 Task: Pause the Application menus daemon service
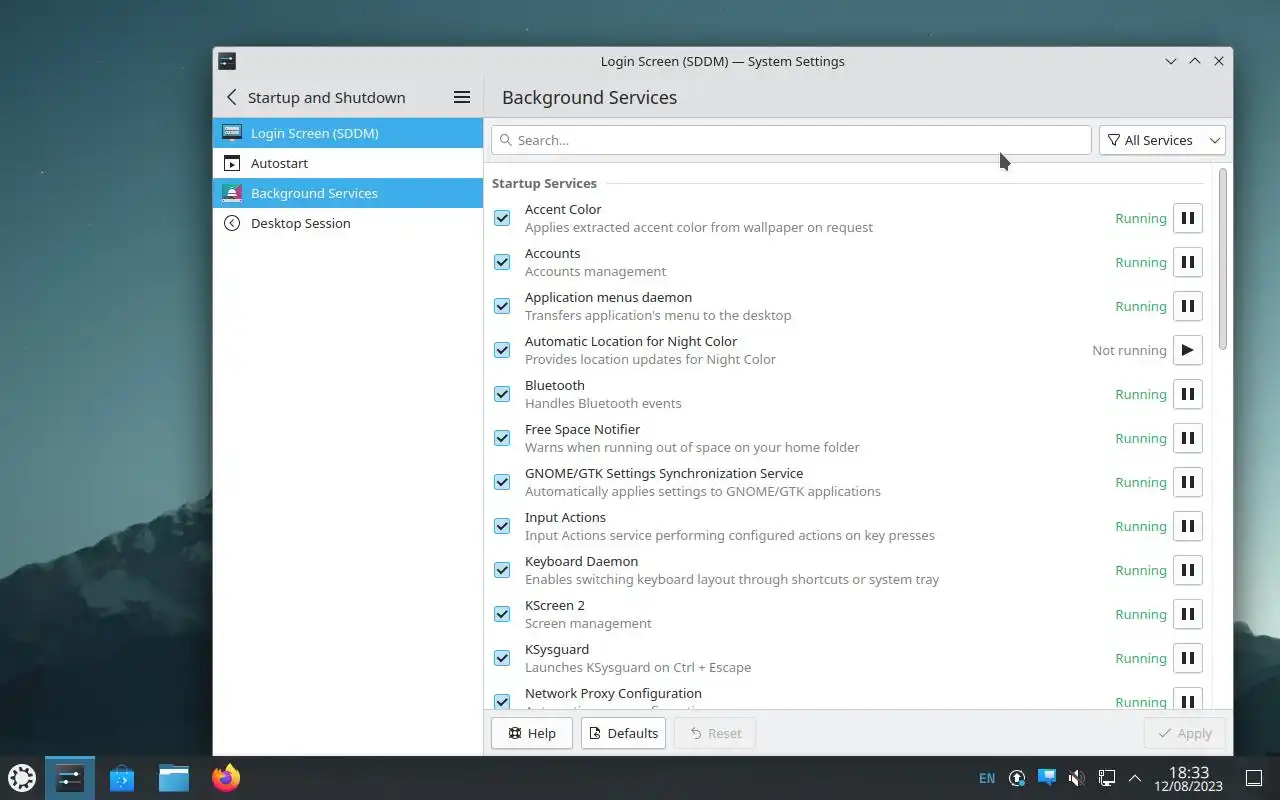click(x=1187, y=306)
